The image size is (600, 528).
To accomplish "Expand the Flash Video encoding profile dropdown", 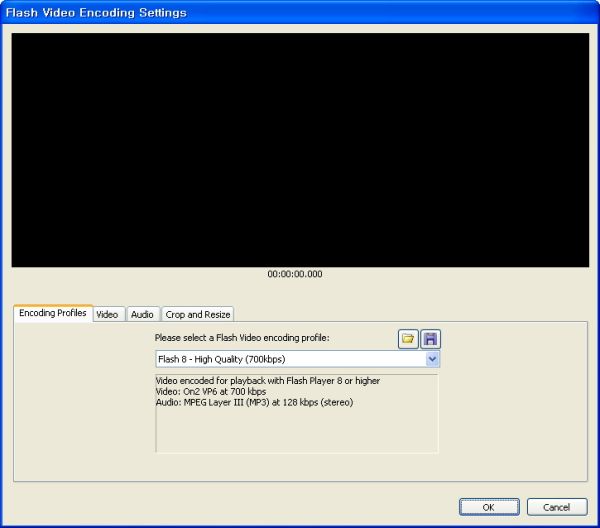I will (432, 359).
